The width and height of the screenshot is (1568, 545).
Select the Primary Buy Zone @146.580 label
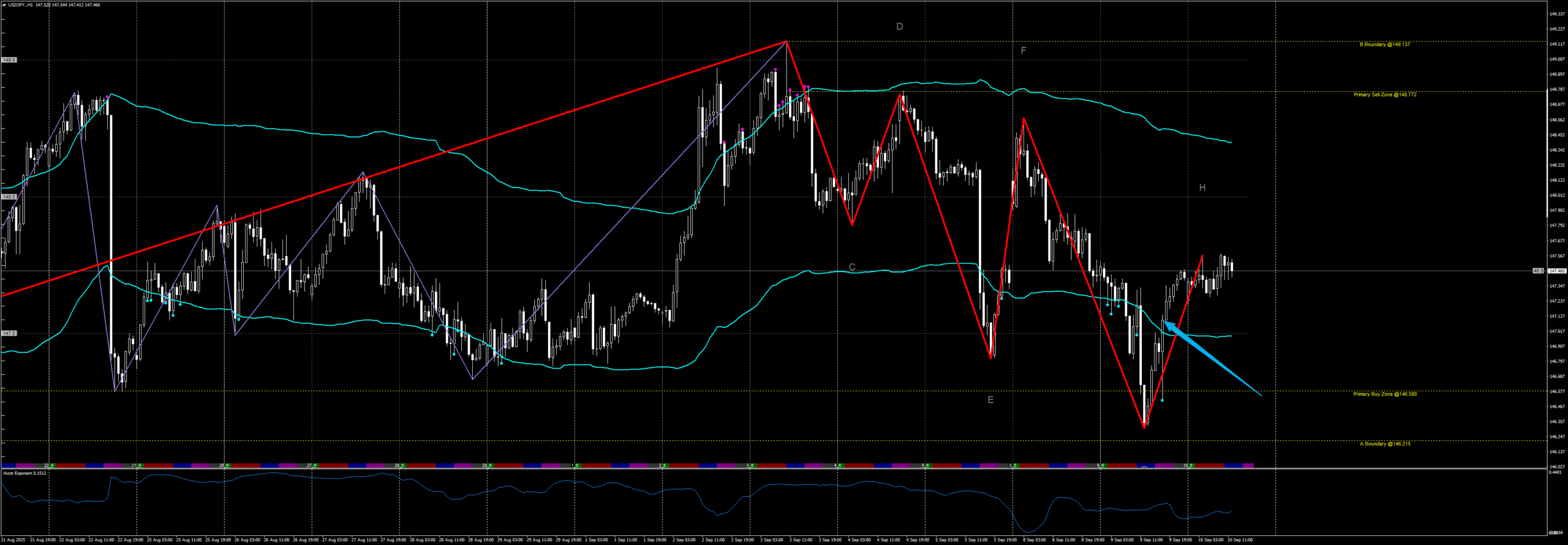[x=1384, y=394]
